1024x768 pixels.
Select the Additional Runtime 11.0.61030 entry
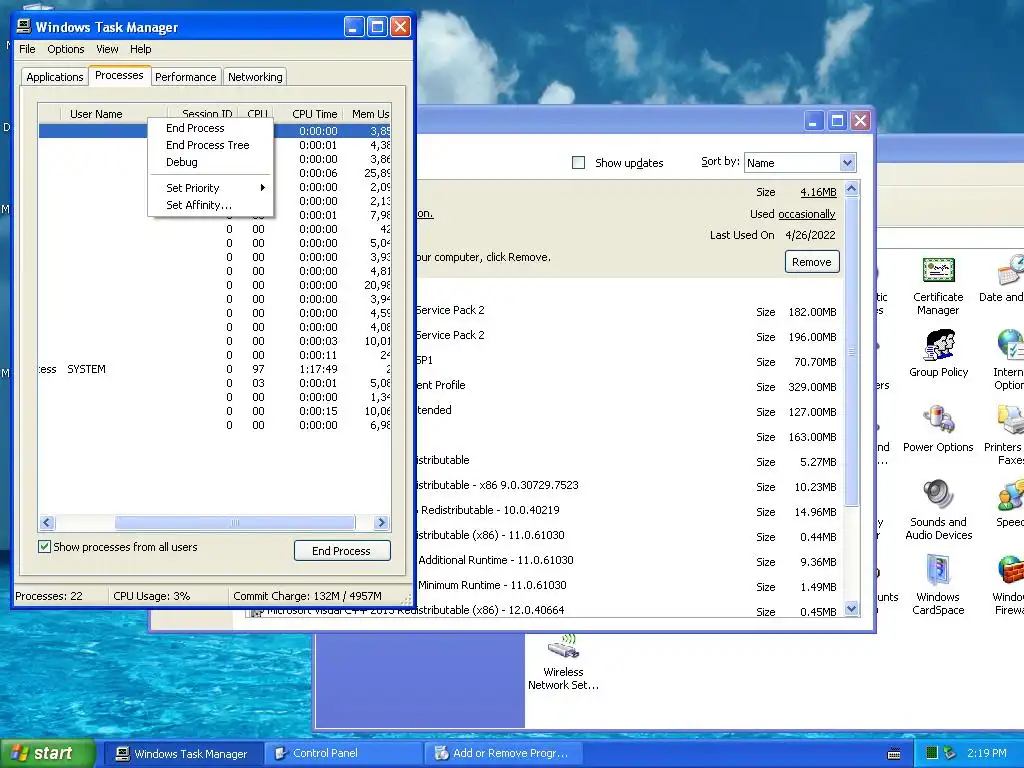[630, 561]
